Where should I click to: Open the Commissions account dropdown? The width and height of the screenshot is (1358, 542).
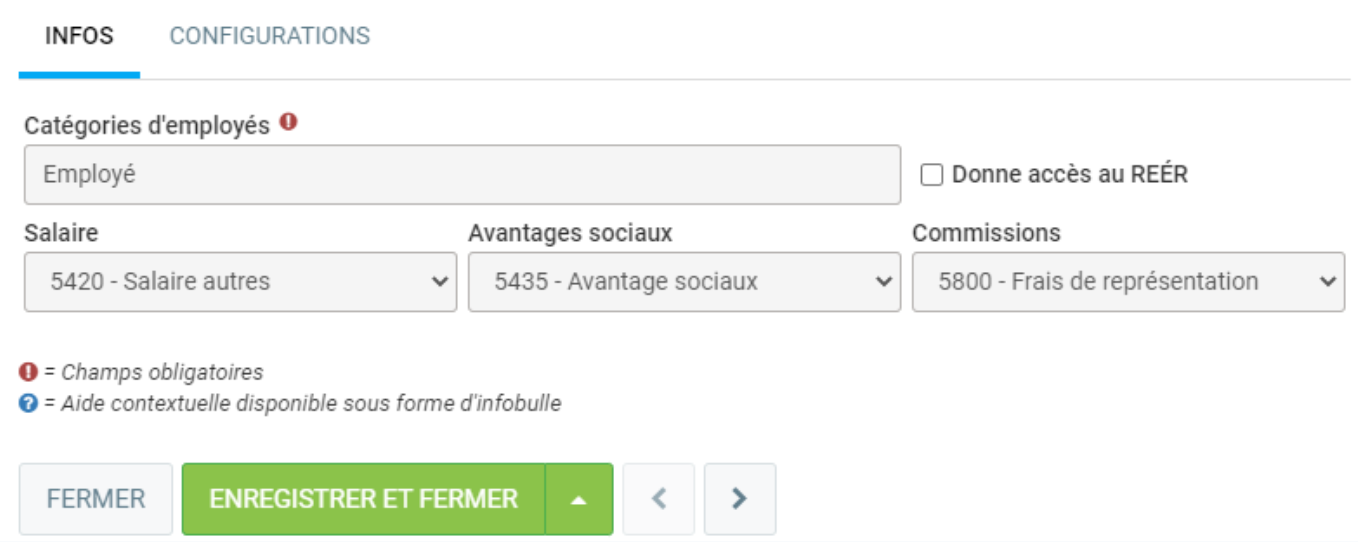1128,282
